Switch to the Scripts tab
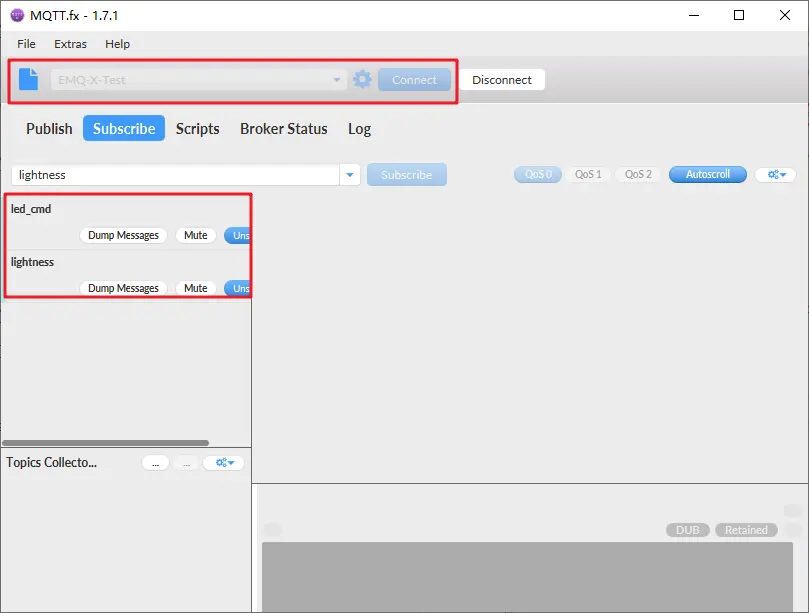Viewport: 809px width, 613px height. click(x=197, y=128)
